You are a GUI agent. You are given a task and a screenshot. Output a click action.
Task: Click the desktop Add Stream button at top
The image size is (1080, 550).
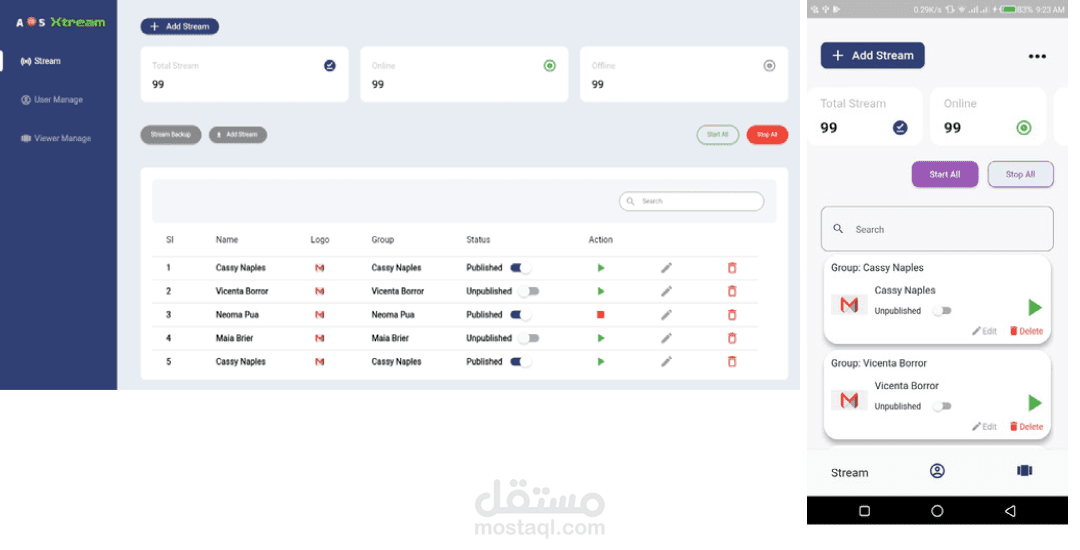[180, 26]
